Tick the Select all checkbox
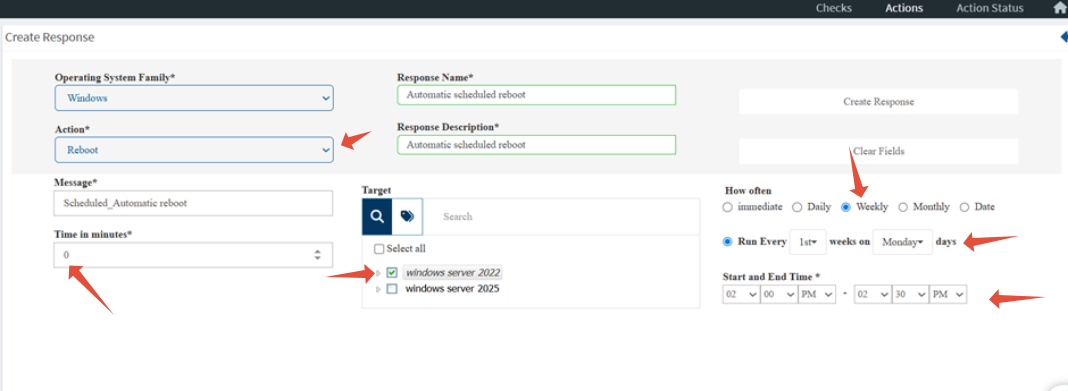Screen dimensions: 1068x391 (379, 249)
